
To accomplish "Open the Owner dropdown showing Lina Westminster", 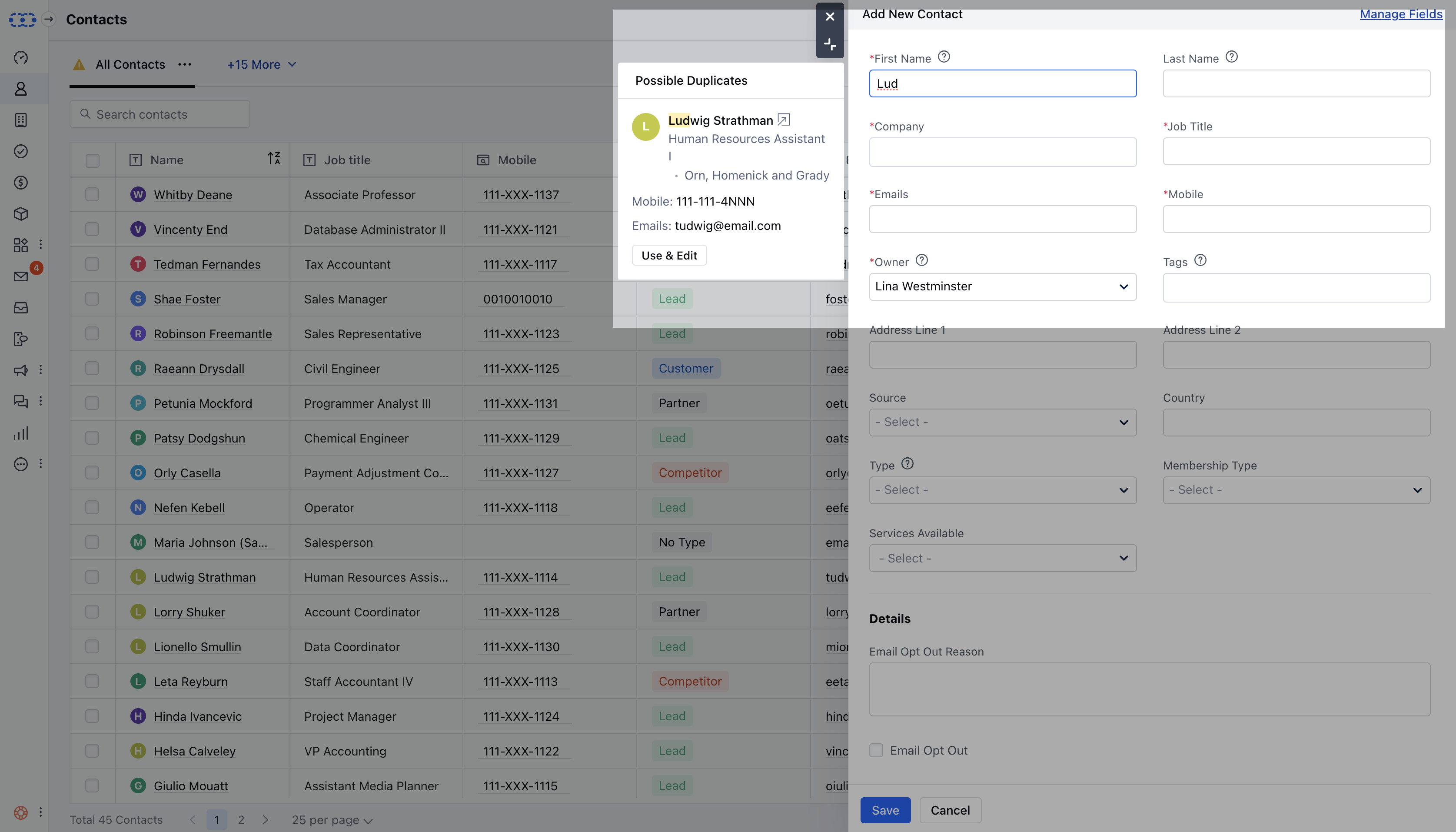I will click(x=1002, y=286).
